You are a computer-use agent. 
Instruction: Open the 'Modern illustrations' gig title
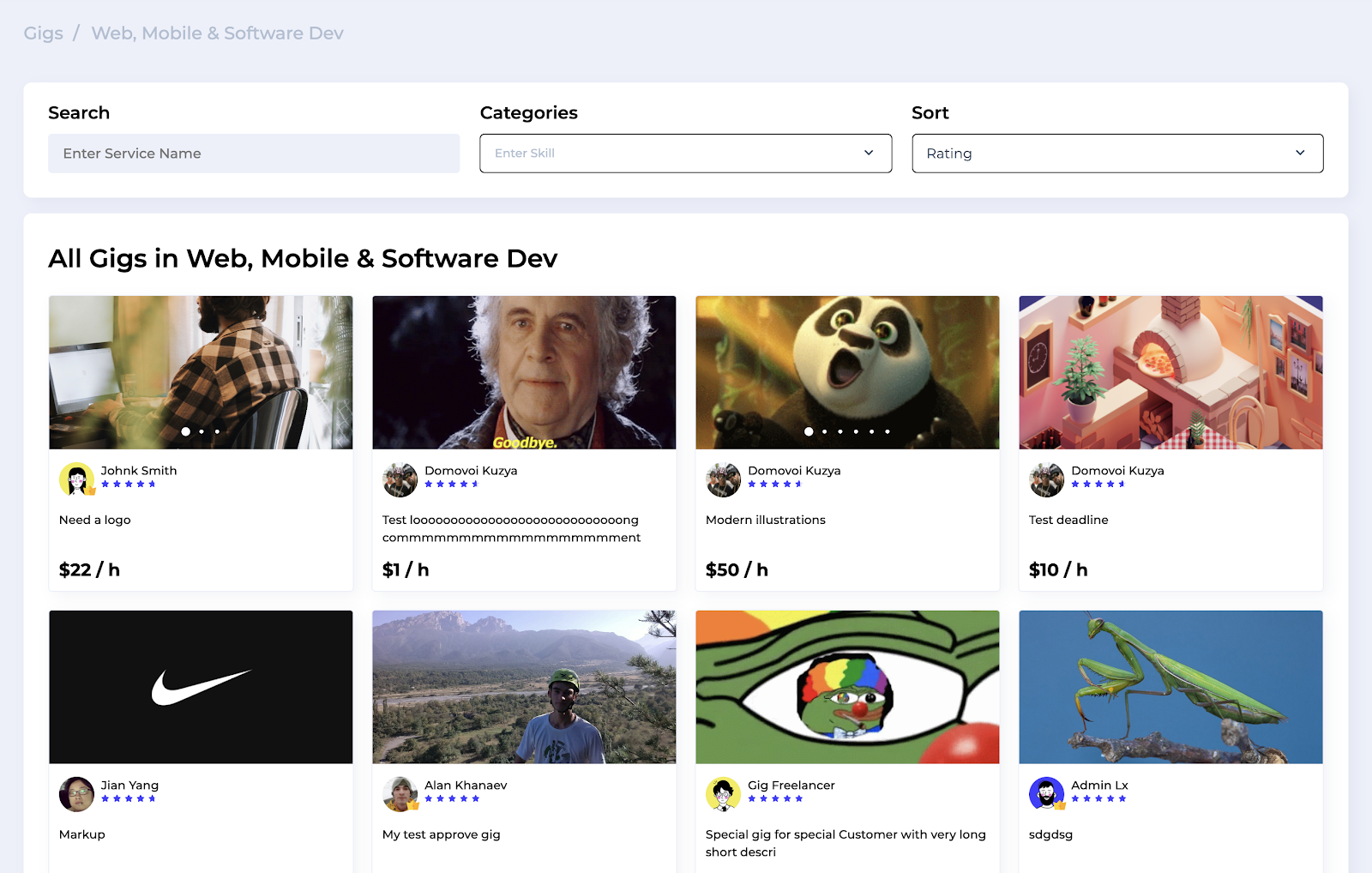pyautogui.click(x=766, y=520)
